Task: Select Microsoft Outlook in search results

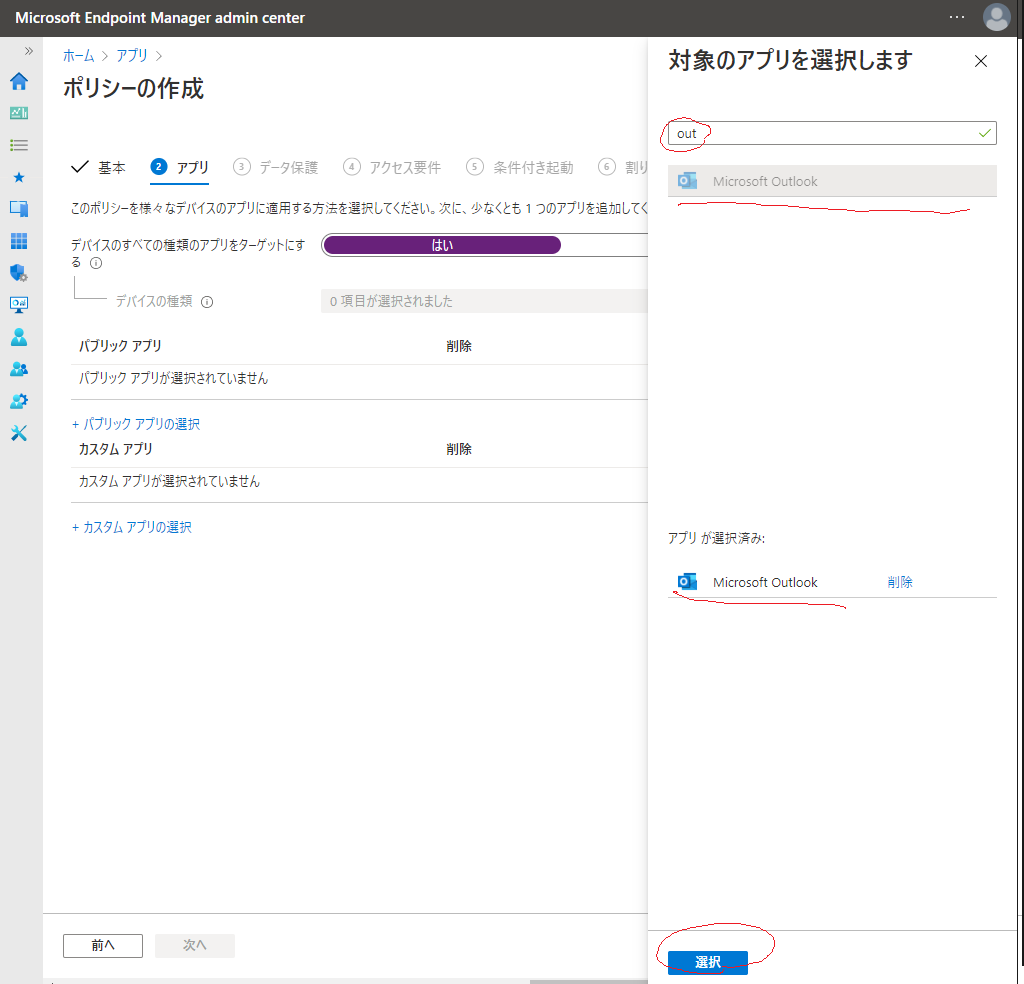Action: point(831,181)
